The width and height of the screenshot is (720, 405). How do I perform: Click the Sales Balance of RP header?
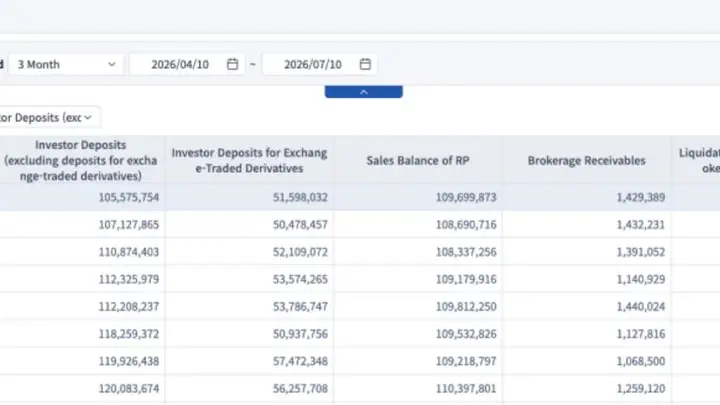[418, 160]
